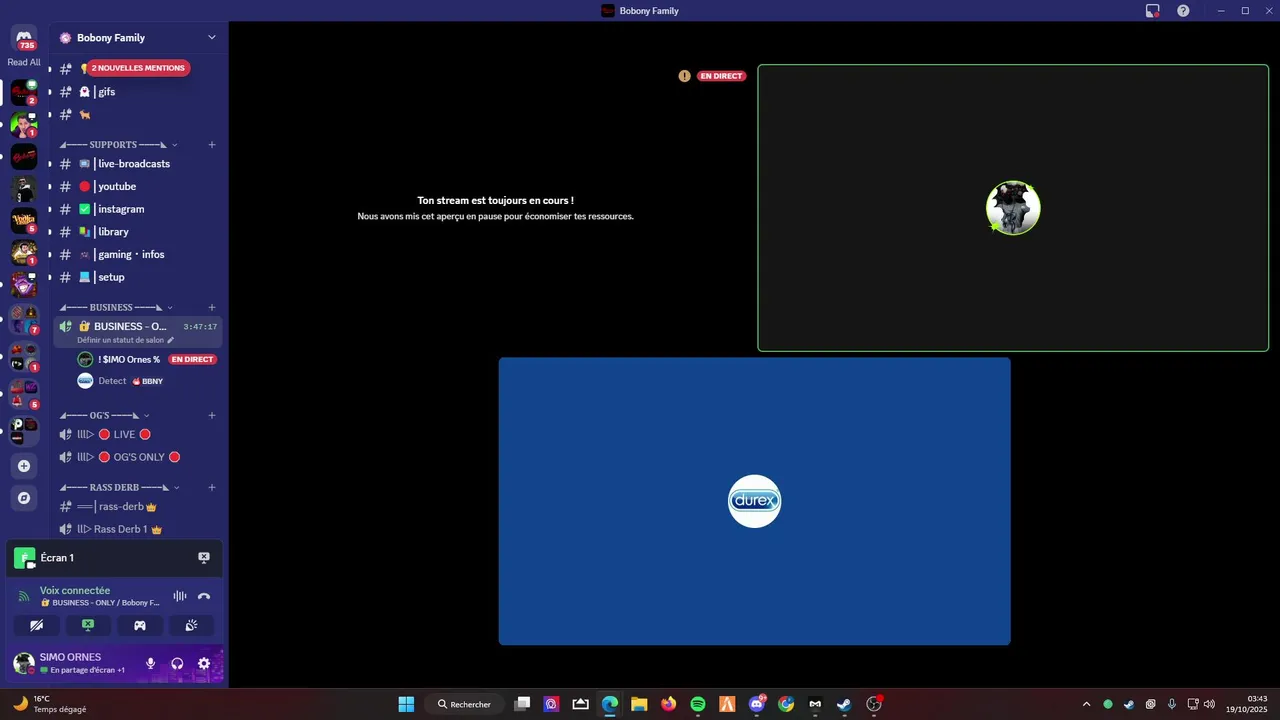Image resolution: width=1280 pixels, height=720 pixels.
Task: Select user $IMO Ornes in voice channel
Action: tap(147, 359)
